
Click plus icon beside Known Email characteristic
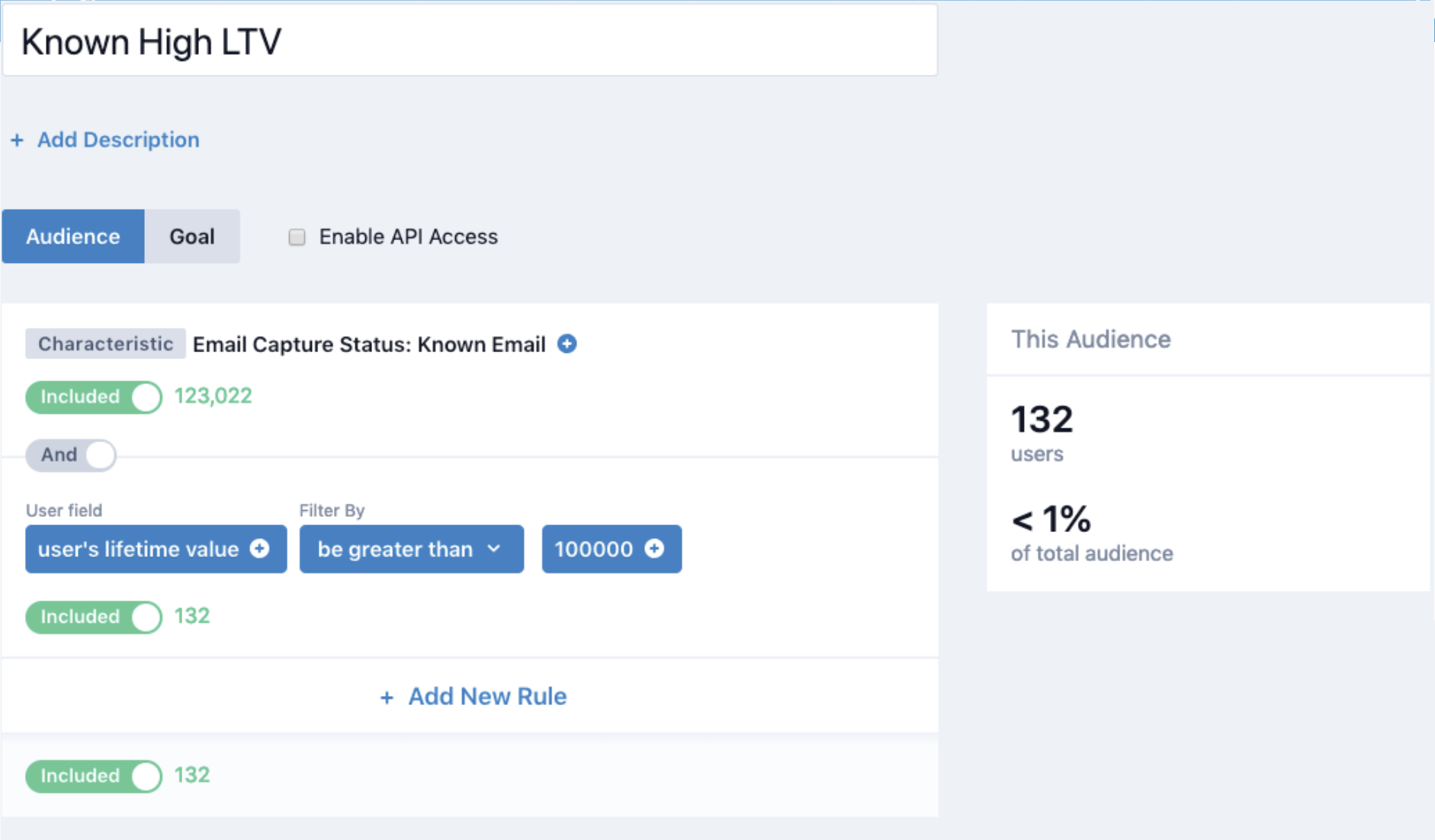click(x=567, y=344)
